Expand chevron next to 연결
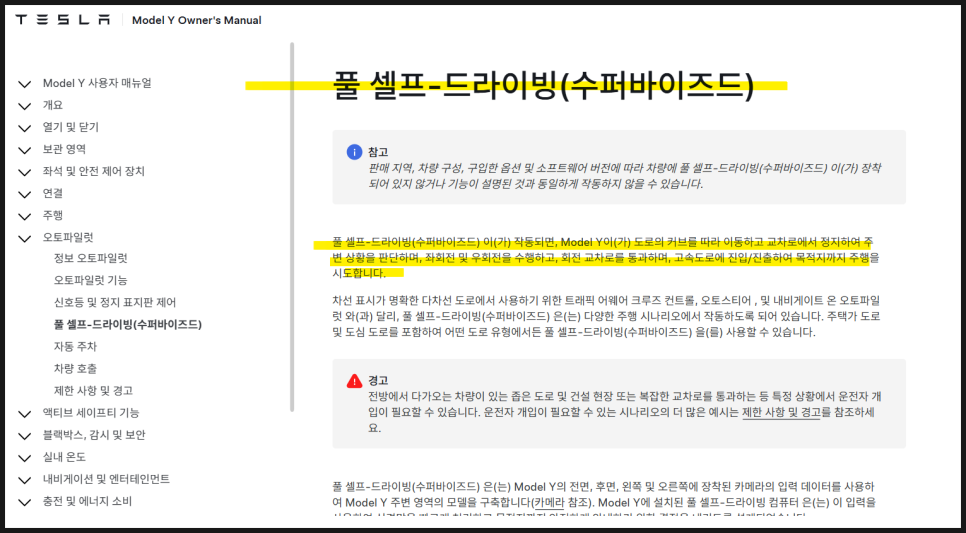This screenshot has height=533, width=966. pyautogui.click(x=25, y=195)
